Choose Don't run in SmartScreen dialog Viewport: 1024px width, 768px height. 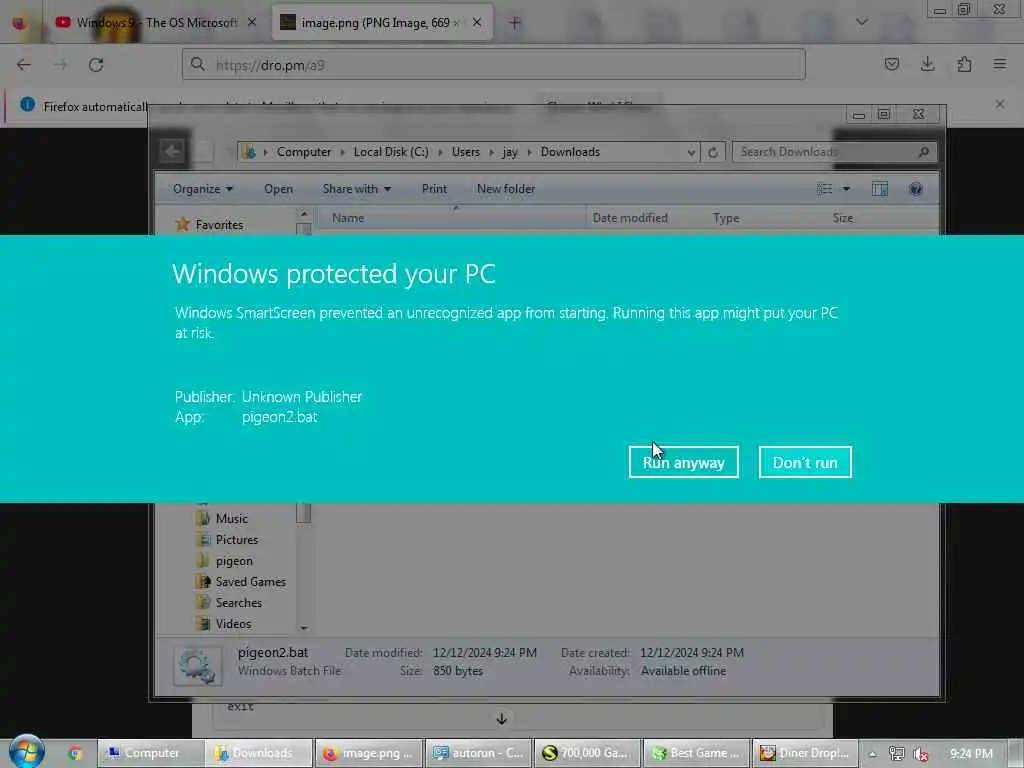coord(805,462)
